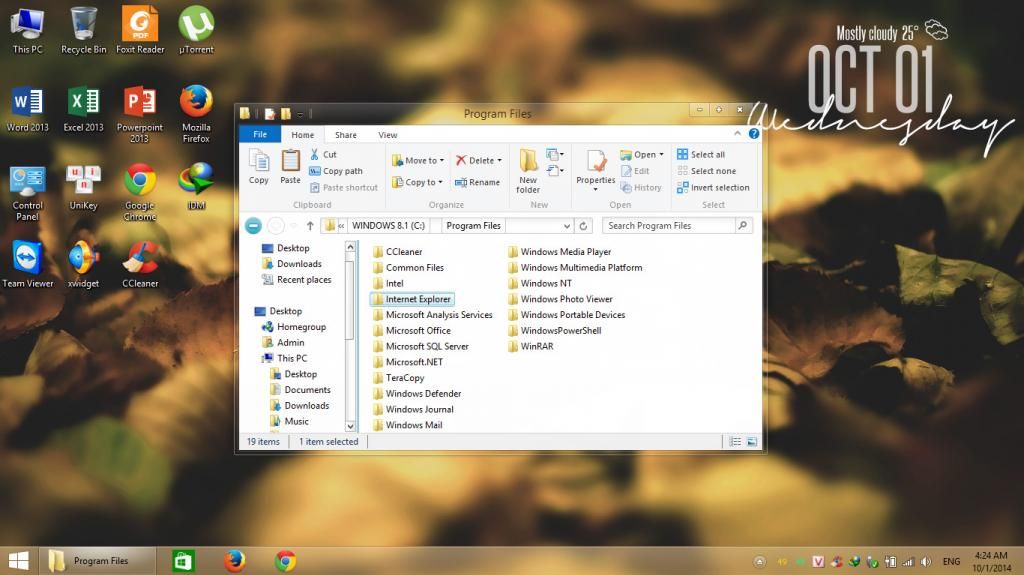Viewport: 1024px width, 575px height.
Task: Open Store app on taskbar
Action: click(x=184, y=561)
